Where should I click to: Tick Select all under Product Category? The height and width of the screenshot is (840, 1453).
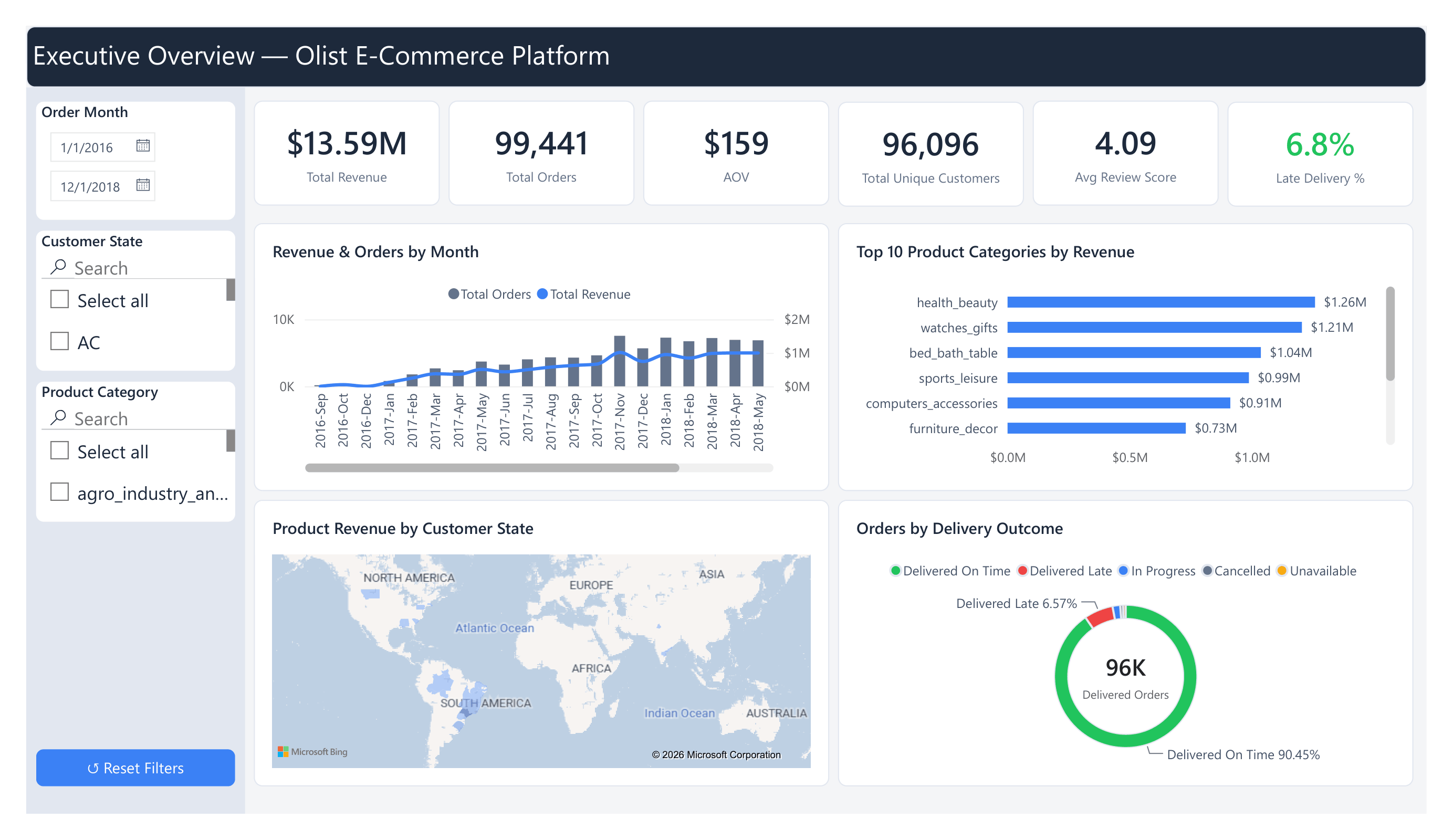coord(59,450)
